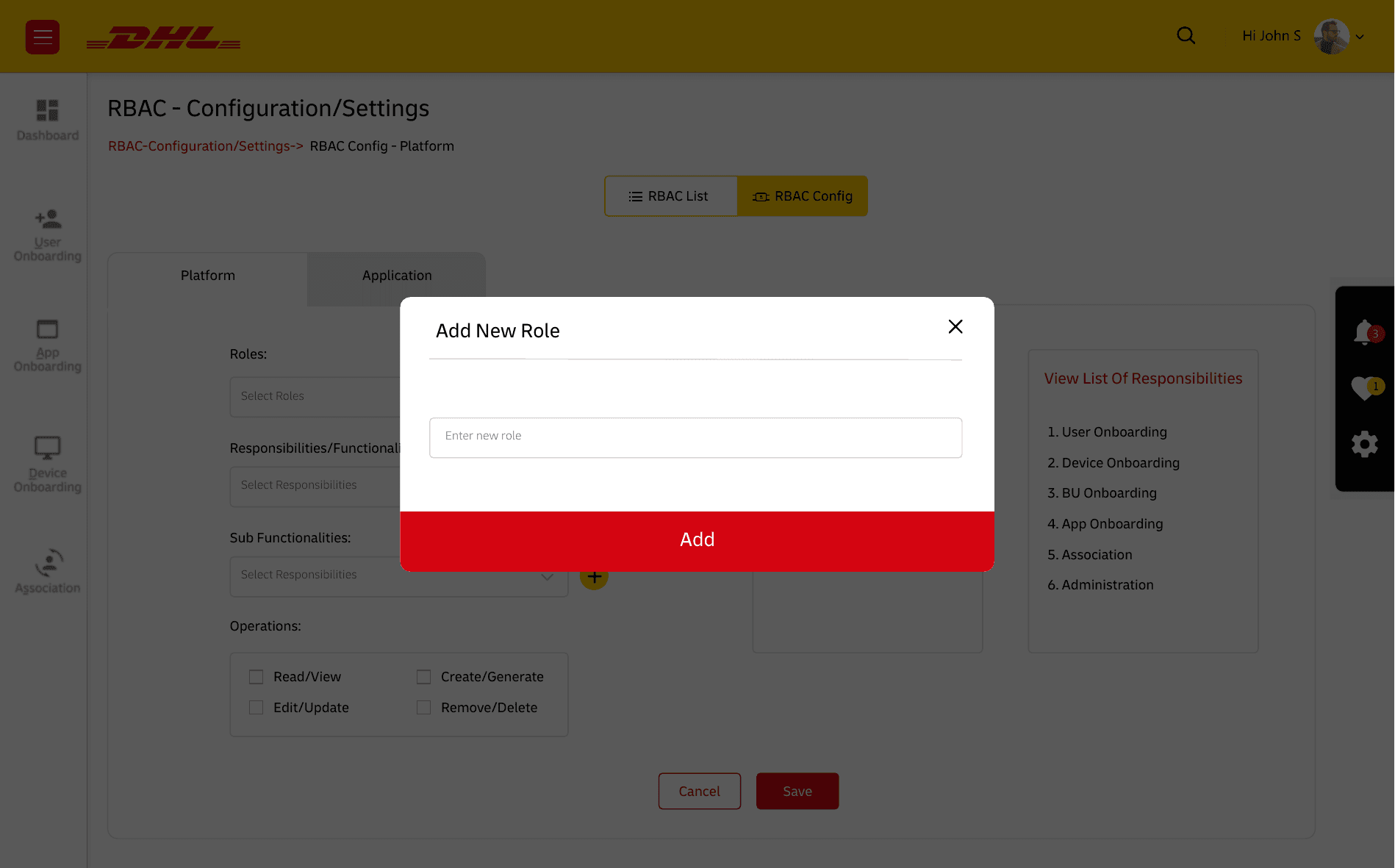Click the DHL logo
Screen dimensions: 1395x868
[x=163, y=37]
